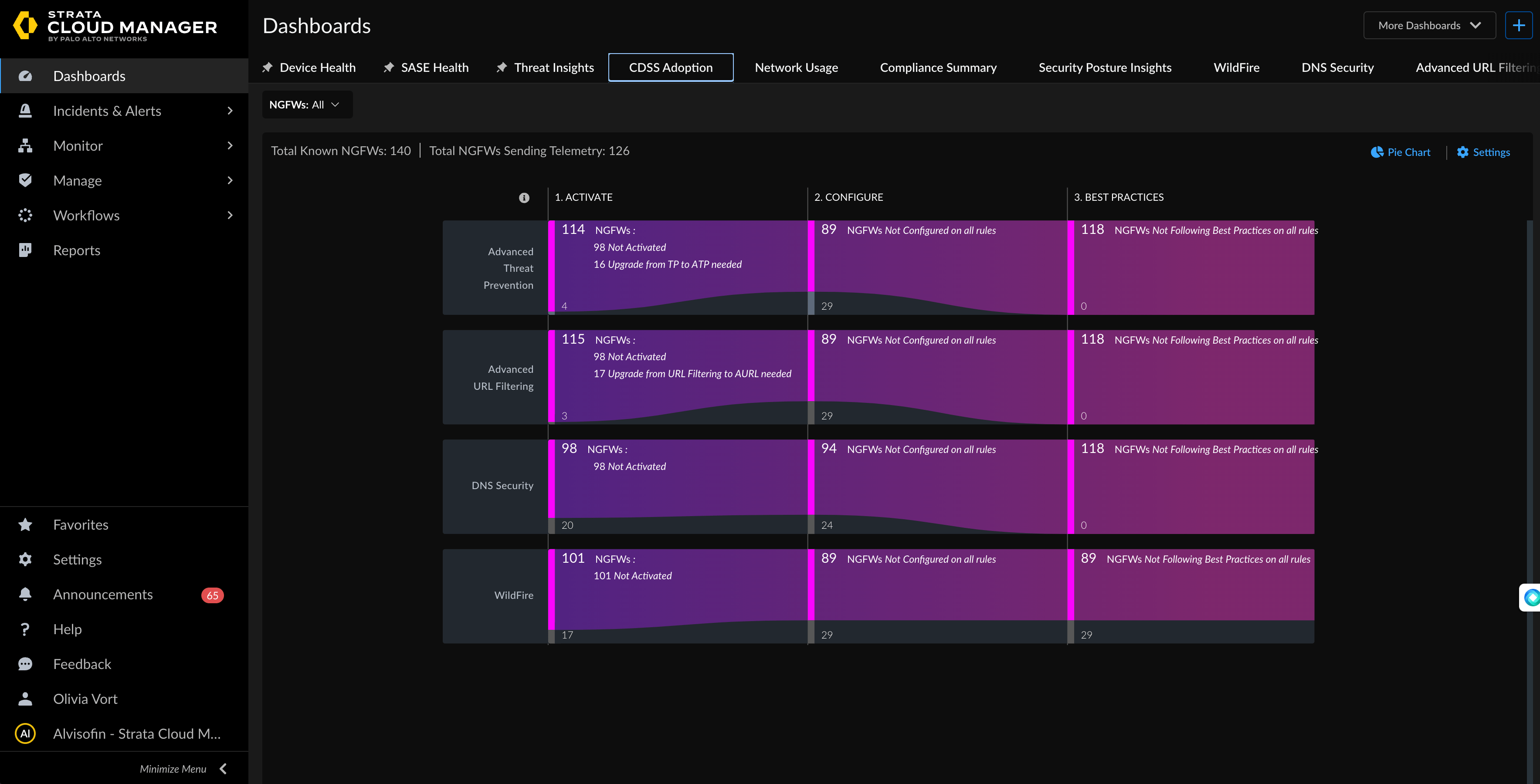1540x784 pixels.
Task: Open the Network Usage dashboard tab
Action: point(796,67)
